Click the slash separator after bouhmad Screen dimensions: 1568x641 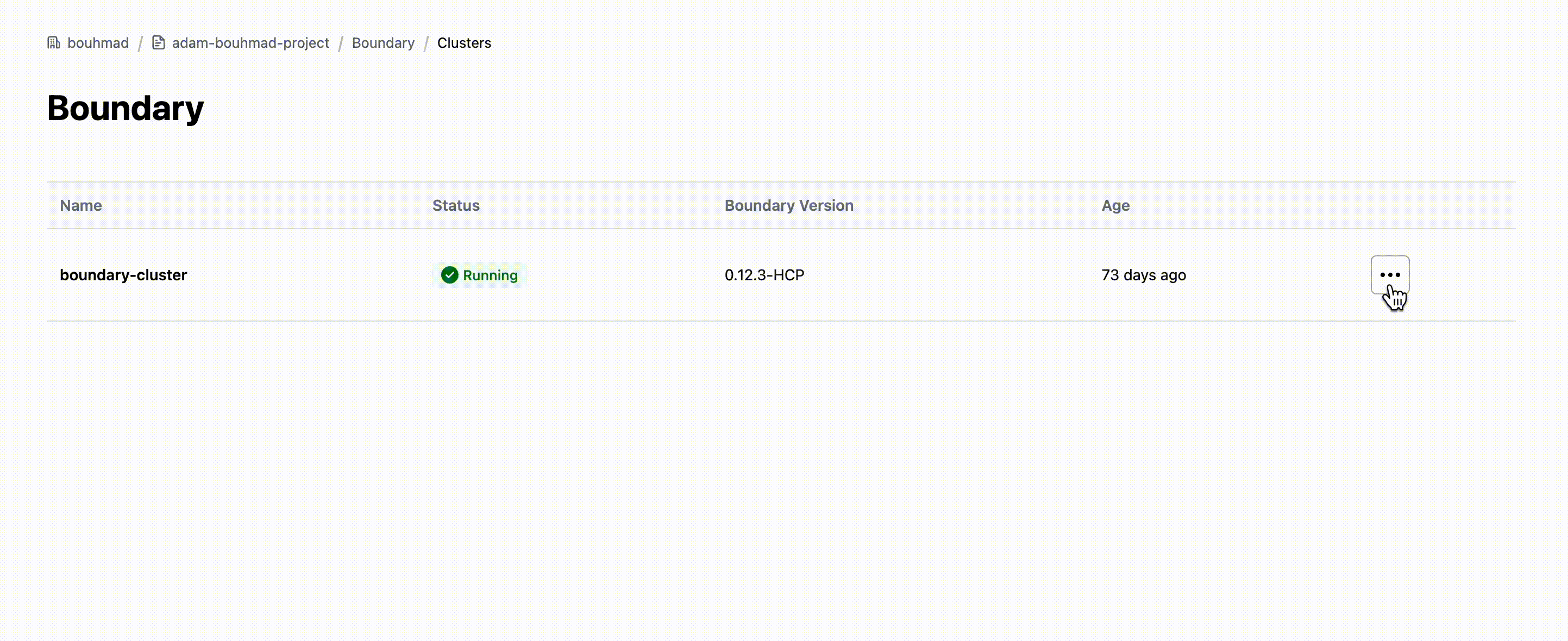pos(140,43)
